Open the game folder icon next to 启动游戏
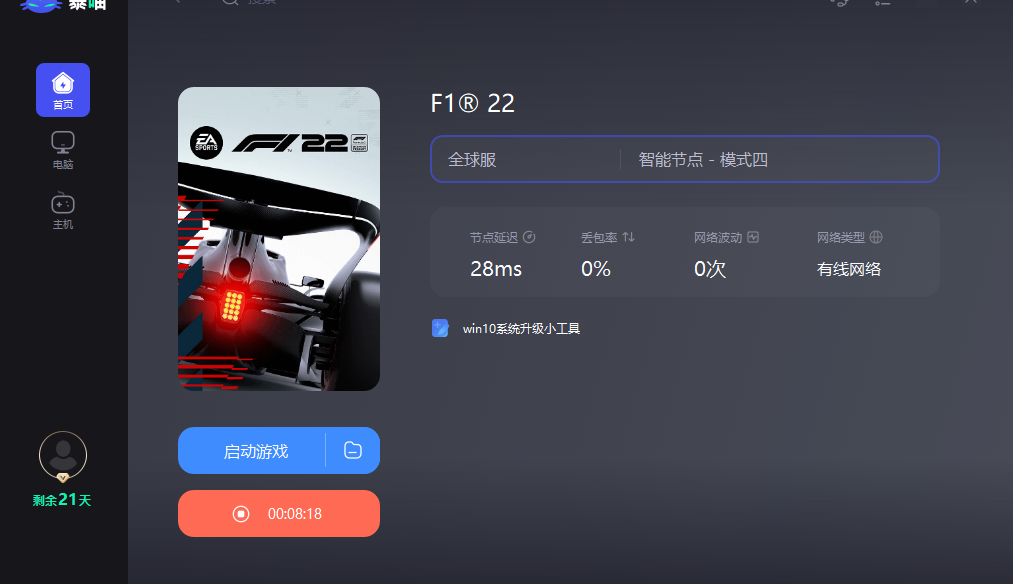1013x584 pixels. (352, 450)
